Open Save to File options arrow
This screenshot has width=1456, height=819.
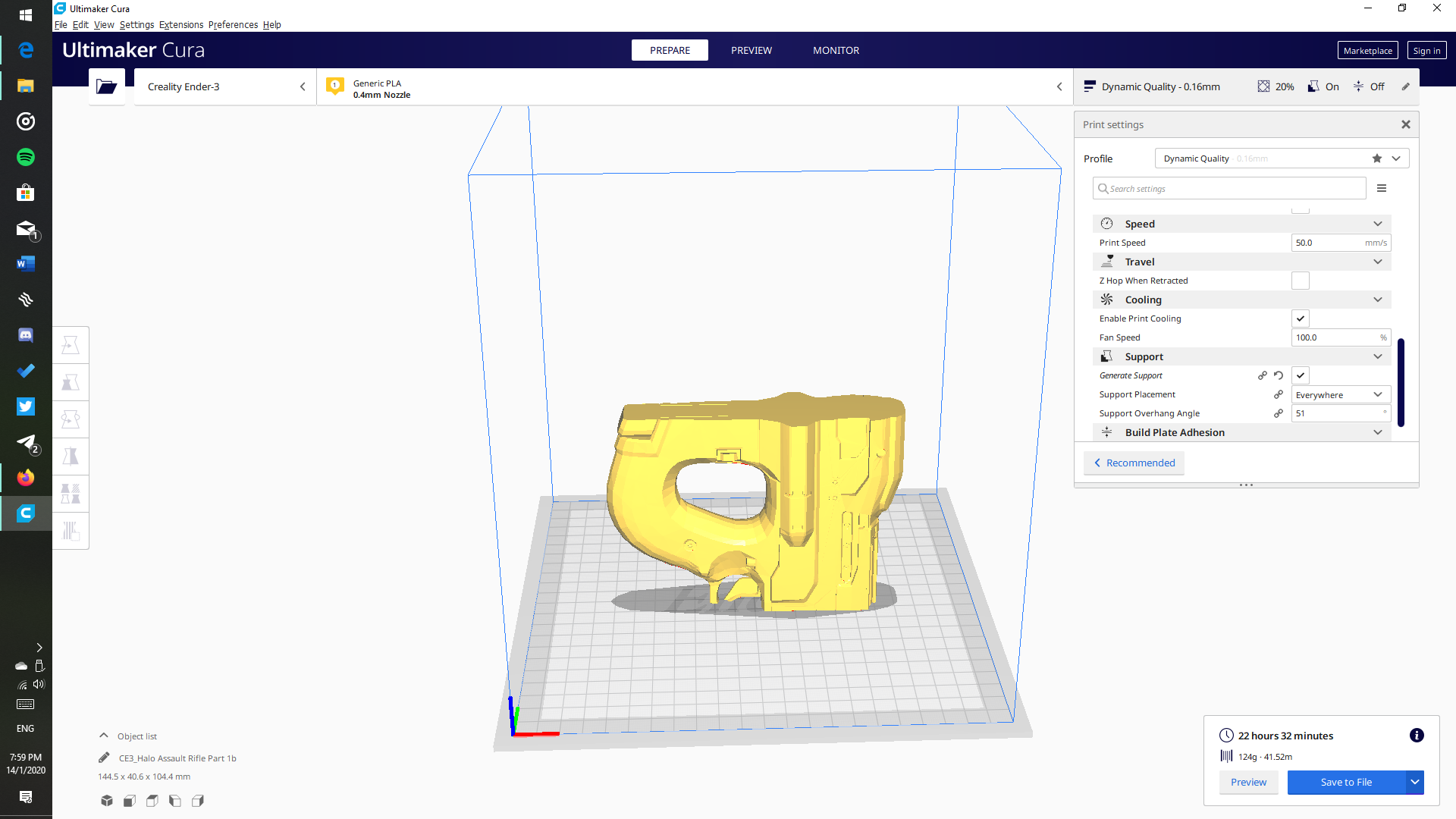(x=1415, y=782)
